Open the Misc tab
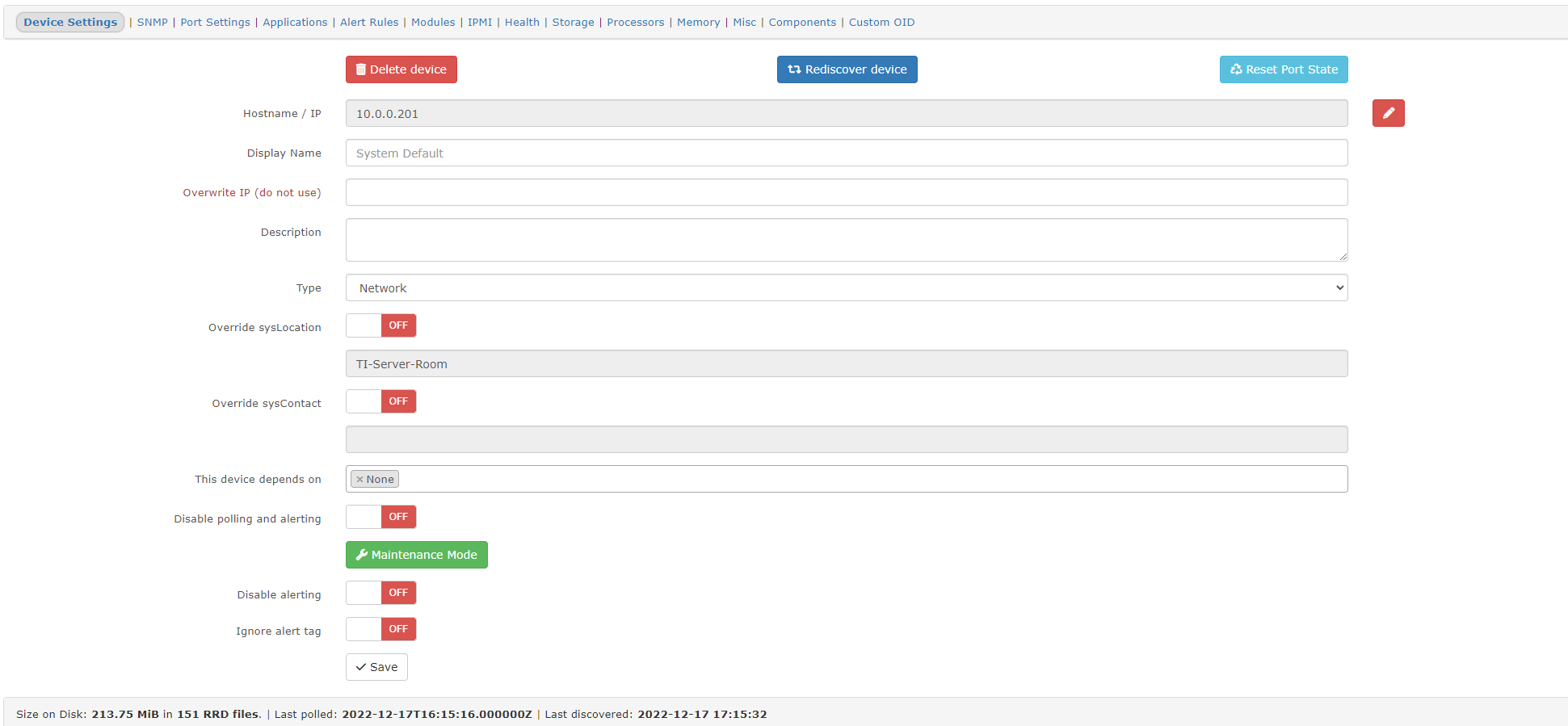Viewport: 1568px width, 726px height. pyautogui.click(x=745, y=22)
